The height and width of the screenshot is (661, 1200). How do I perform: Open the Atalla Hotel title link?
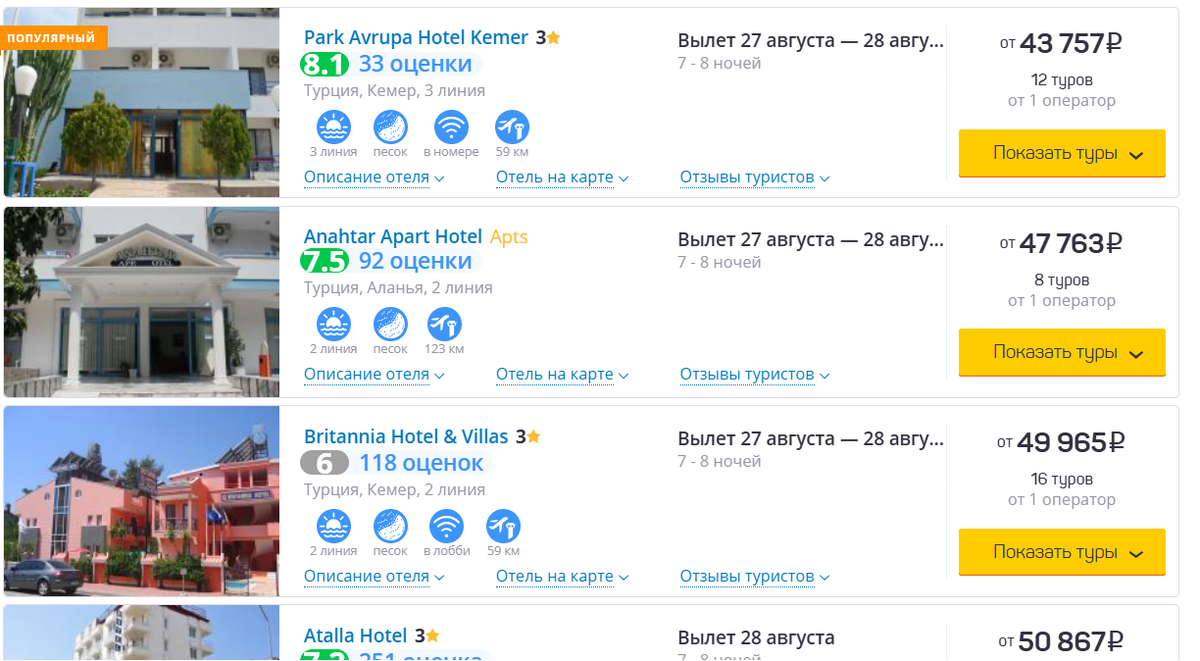point(355,636)
